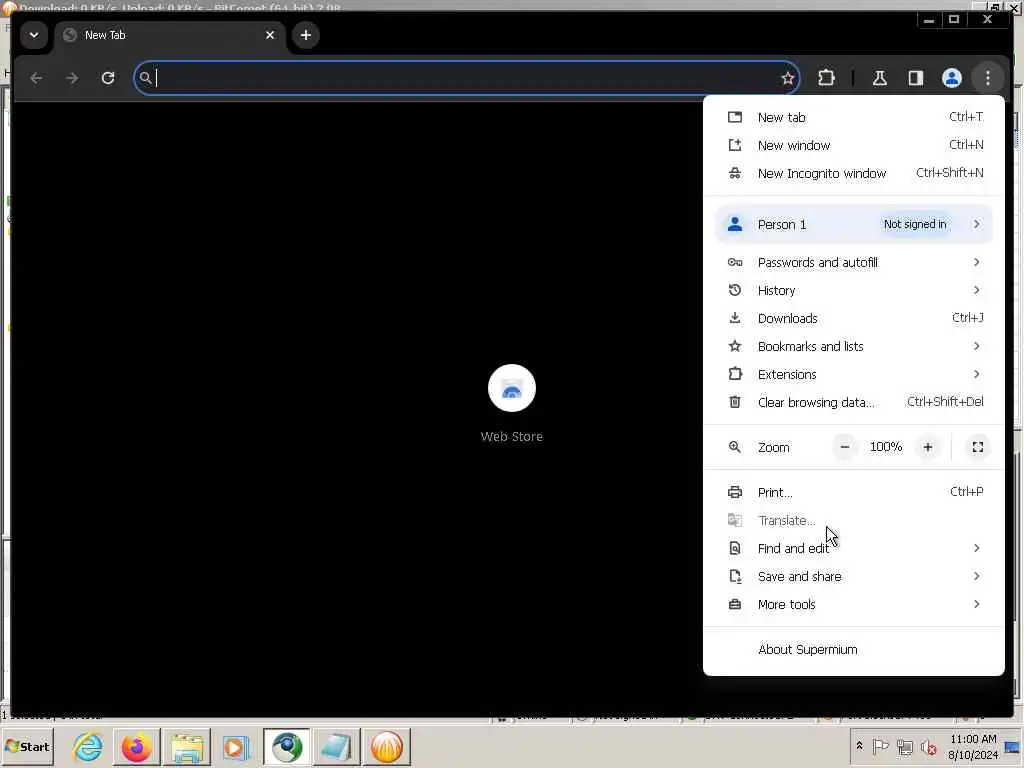Close the New Tab tab
Screen dimensions: 1024x768
click(270, 35)
